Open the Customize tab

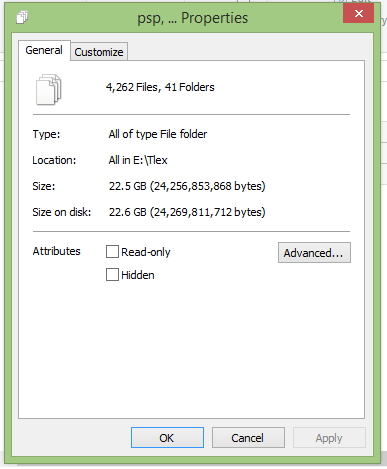pyautogui.click(x=99, y=52)
